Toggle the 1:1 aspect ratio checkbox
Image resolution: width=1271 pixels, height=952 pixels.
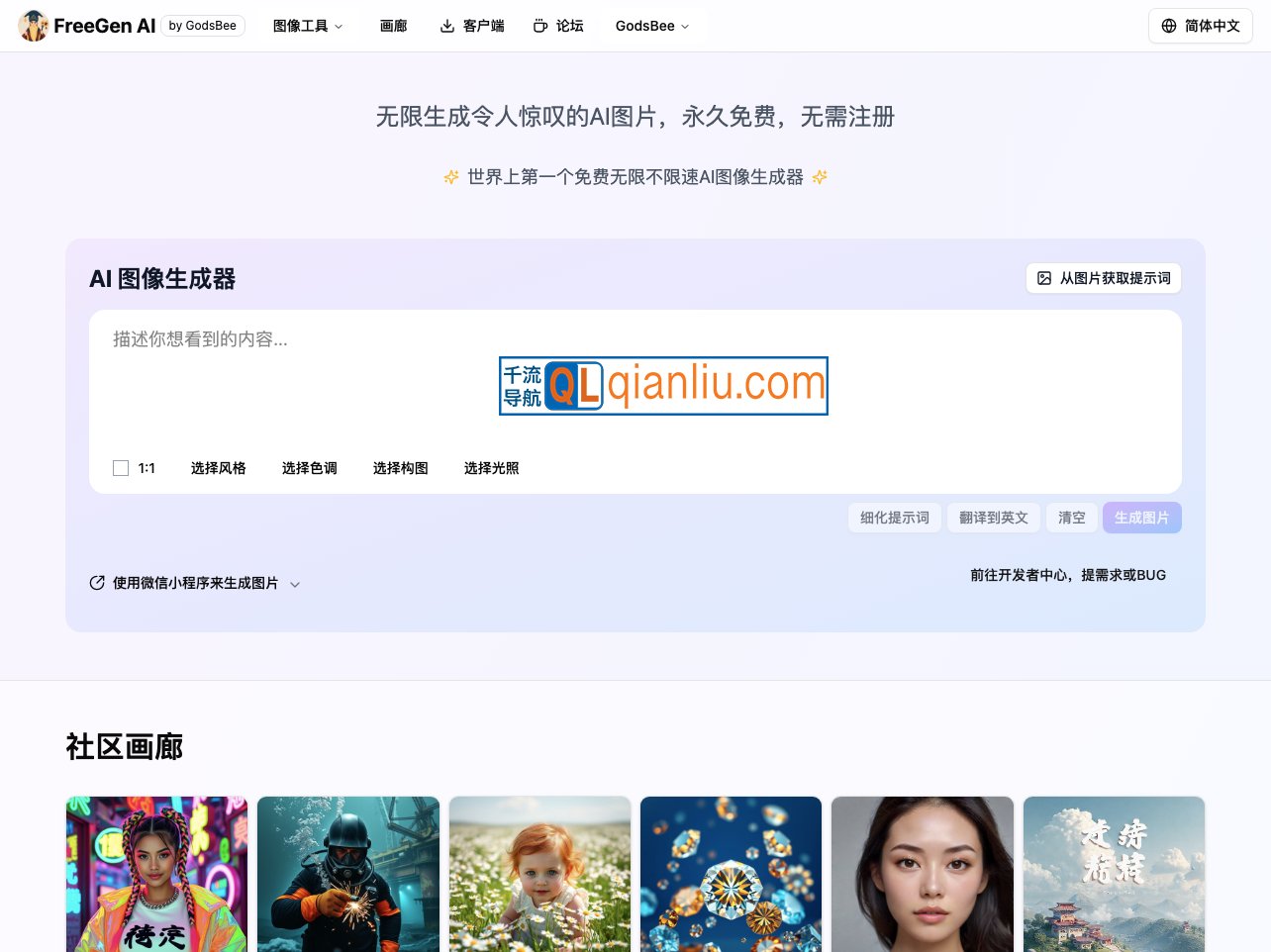[121, 468]
